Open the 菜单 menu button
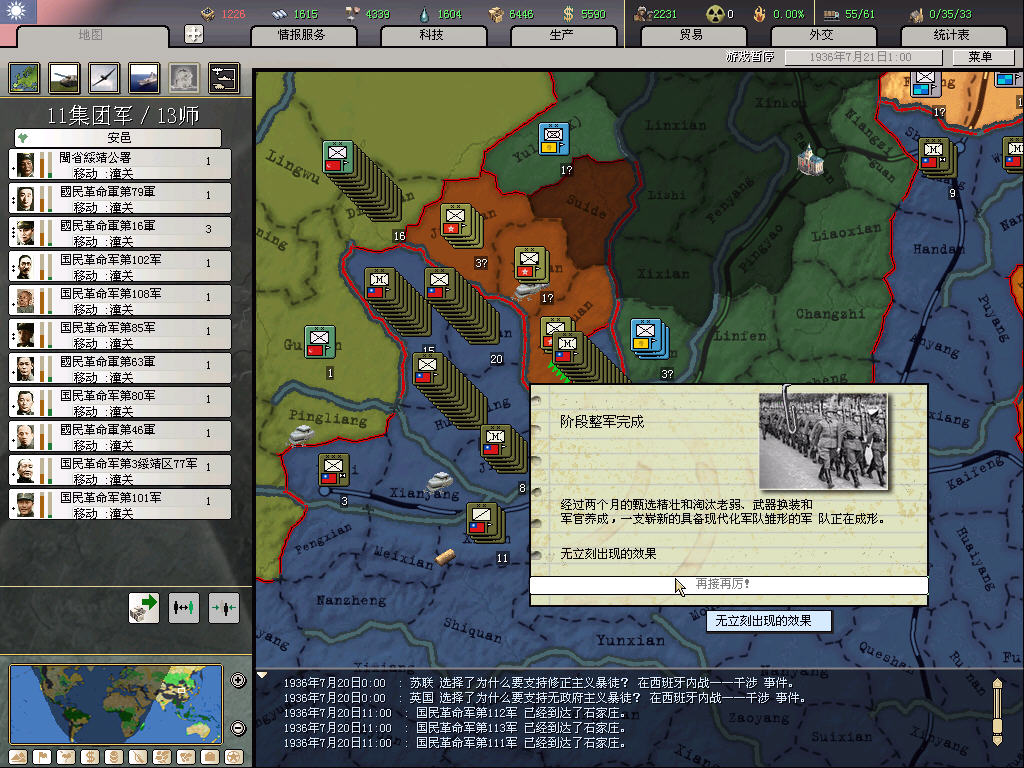Screen dimensions: 1024x768 click(x=980, y=57)
